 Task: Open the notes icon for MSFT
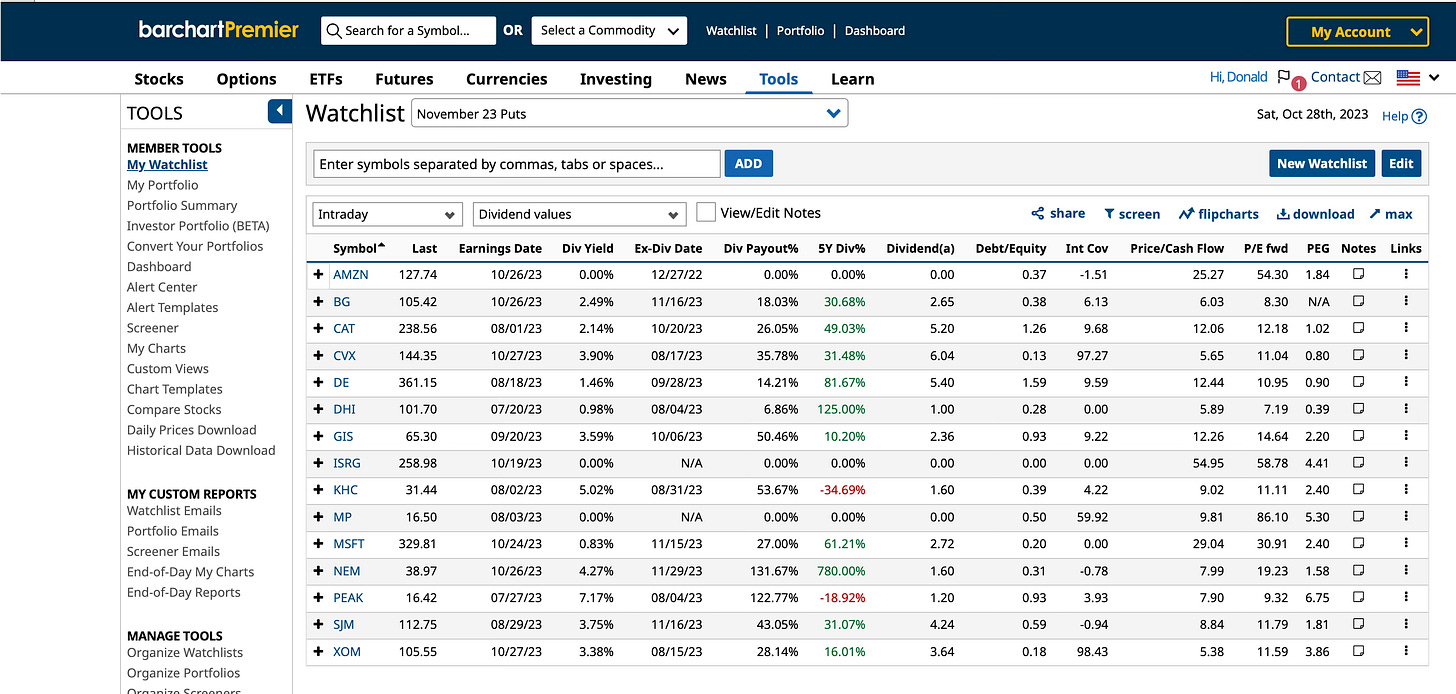click(1358, 544)
